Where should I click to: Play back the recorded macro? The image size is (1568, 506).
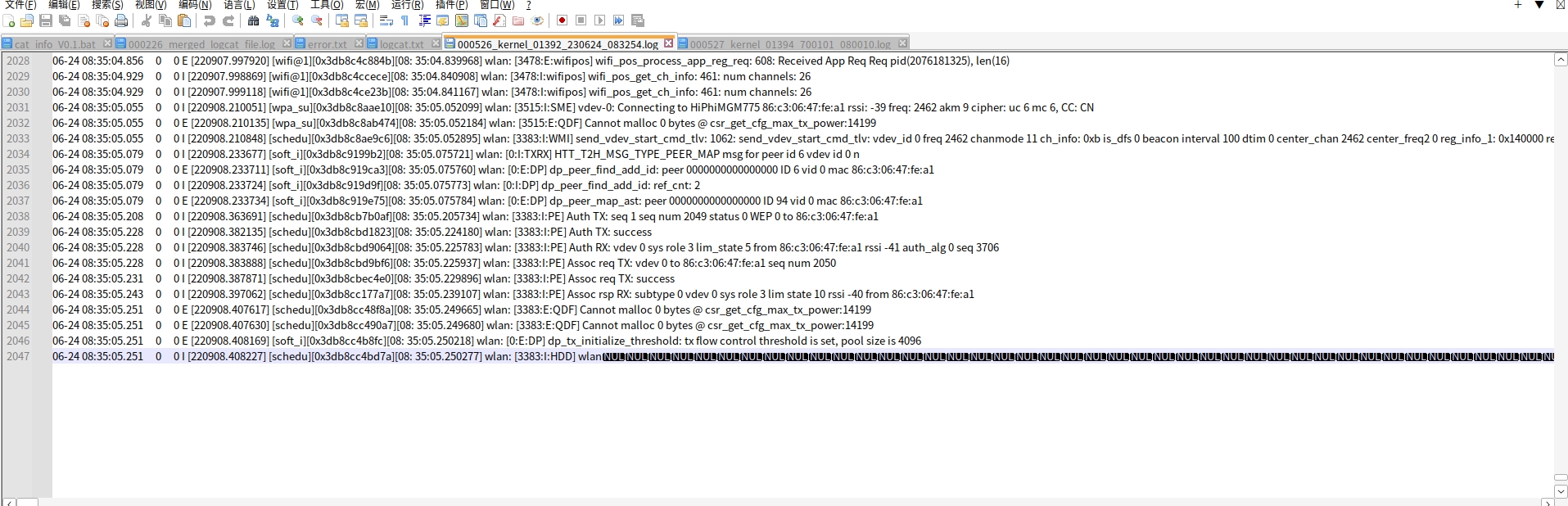tap(600, 20)
